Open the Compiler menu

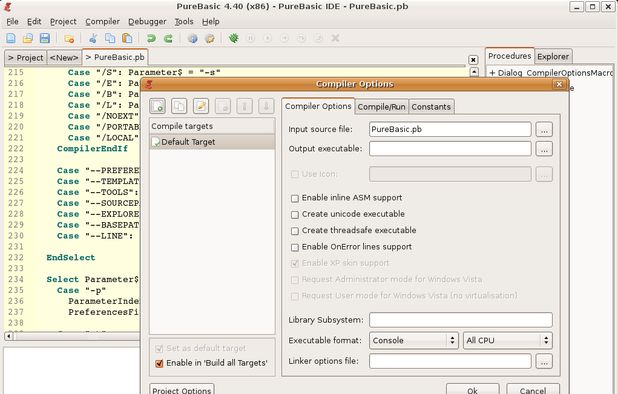102,22
